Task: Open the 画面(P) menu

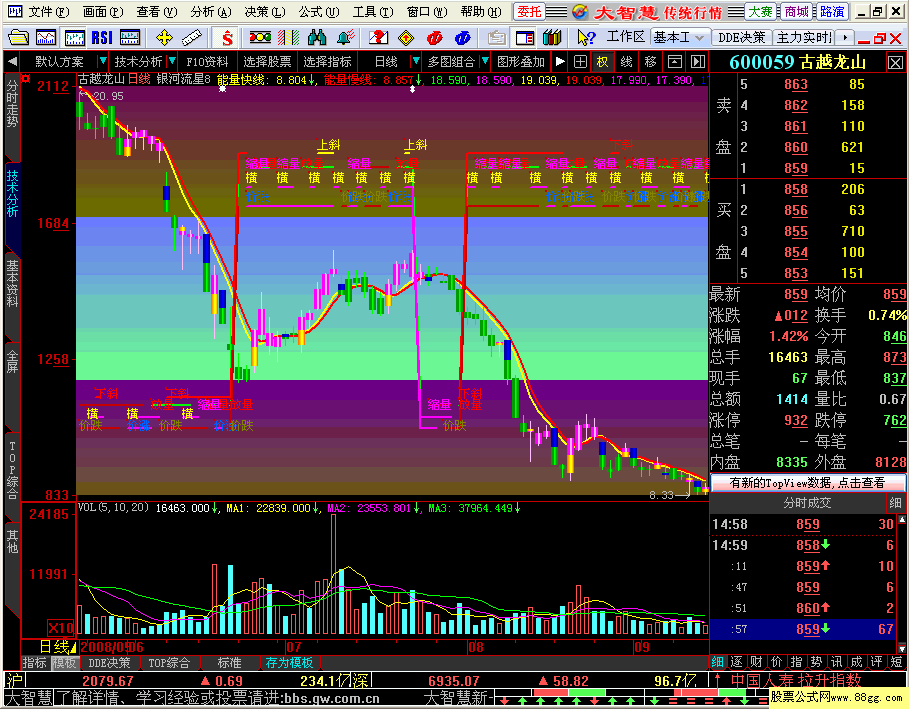Action: click(103, 12)
